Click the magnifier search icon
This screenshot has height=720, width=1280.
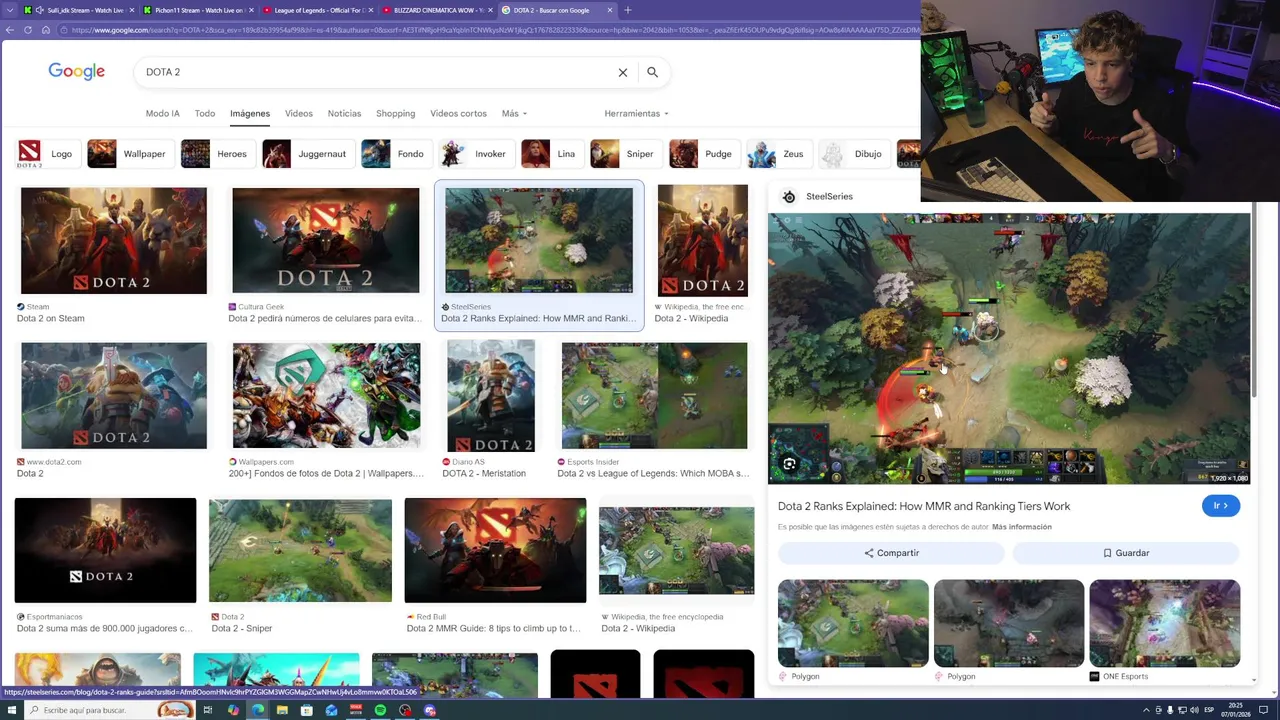(x=652, y=72)
